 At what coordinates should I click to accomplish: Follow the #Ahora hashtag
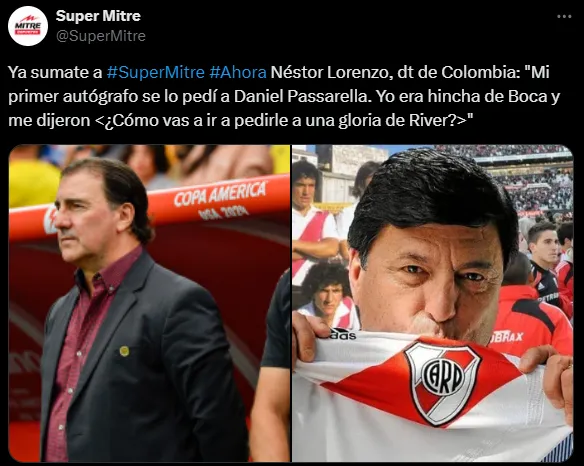coord(238,72)
